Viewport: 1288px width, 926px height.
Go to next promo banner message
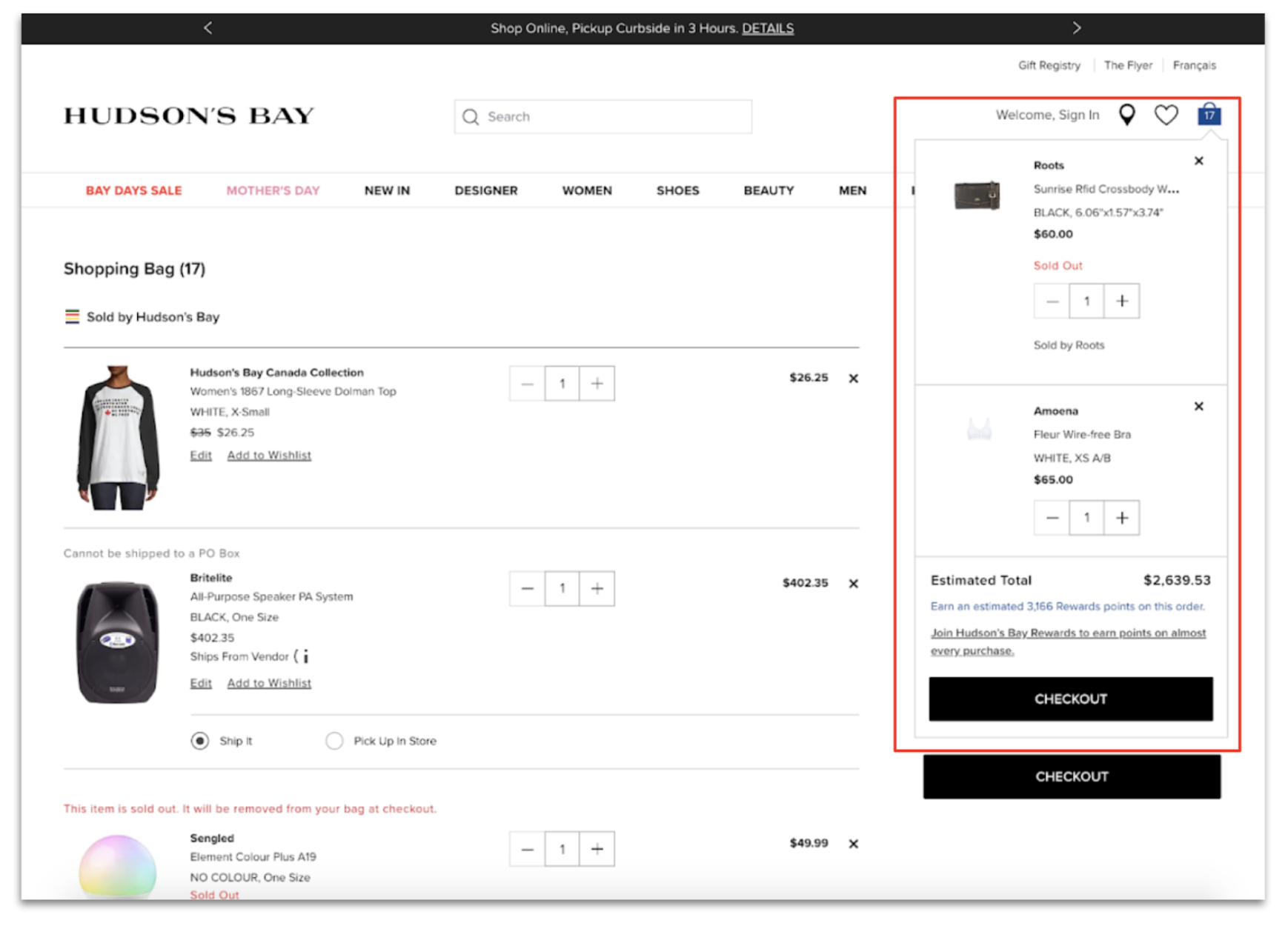(x=1076, y=28)
